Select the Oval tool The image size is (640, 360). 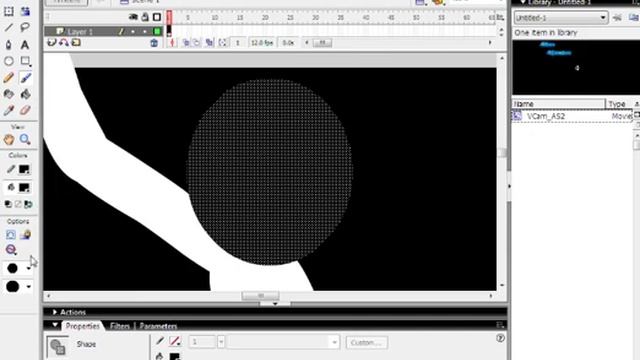click(9, 61)
